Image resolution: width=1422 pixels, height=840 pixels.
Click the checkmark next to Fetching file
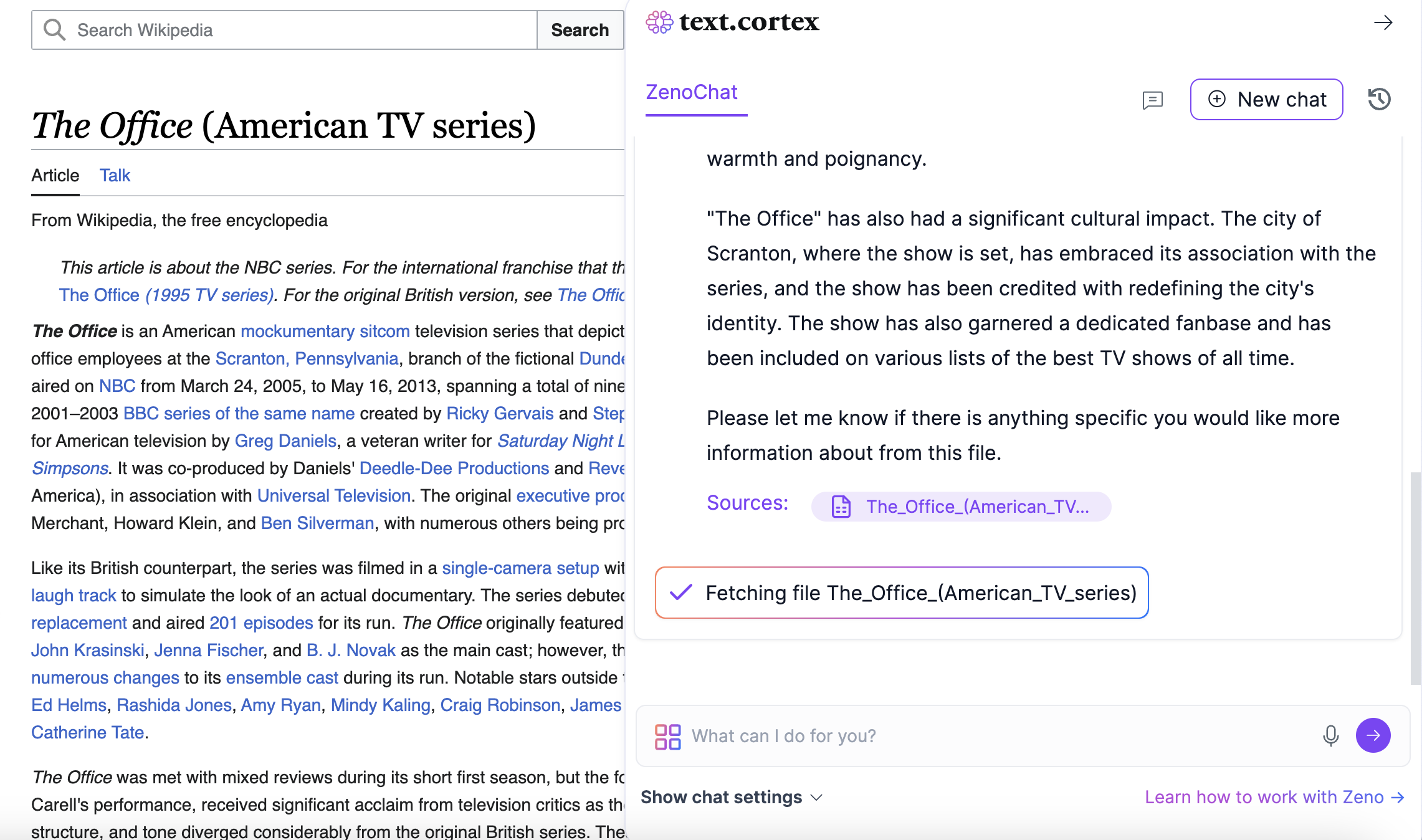(680, 592)
